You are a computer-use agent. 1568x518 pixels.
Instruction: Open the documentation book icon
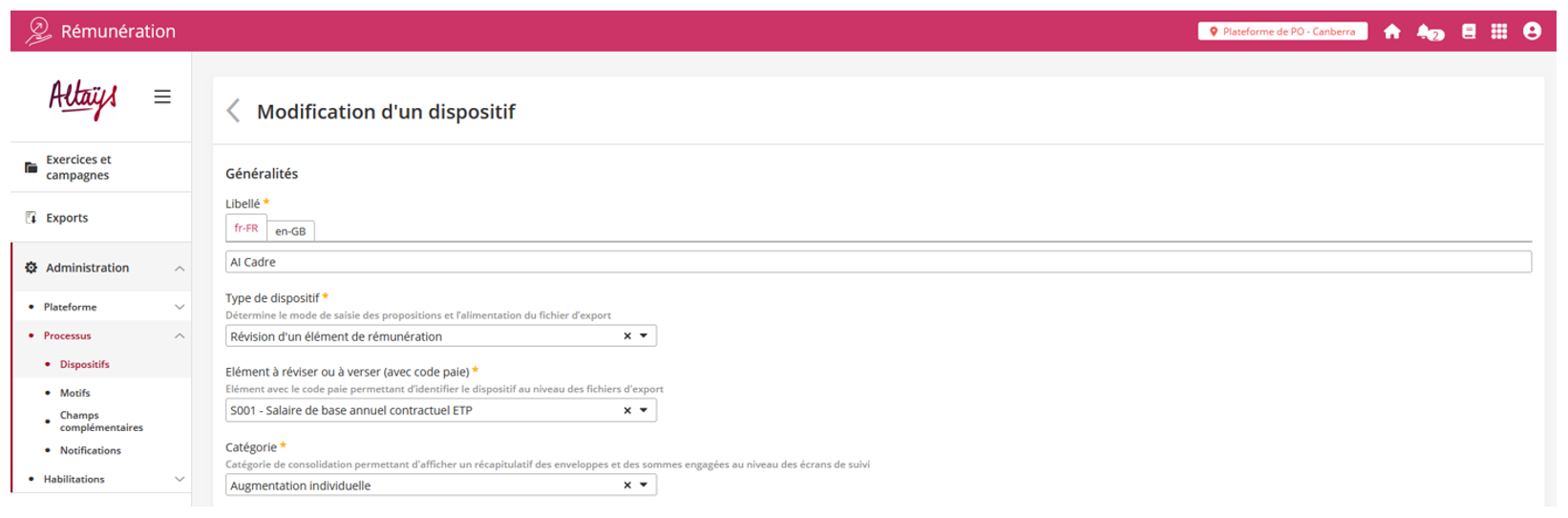1469,32
